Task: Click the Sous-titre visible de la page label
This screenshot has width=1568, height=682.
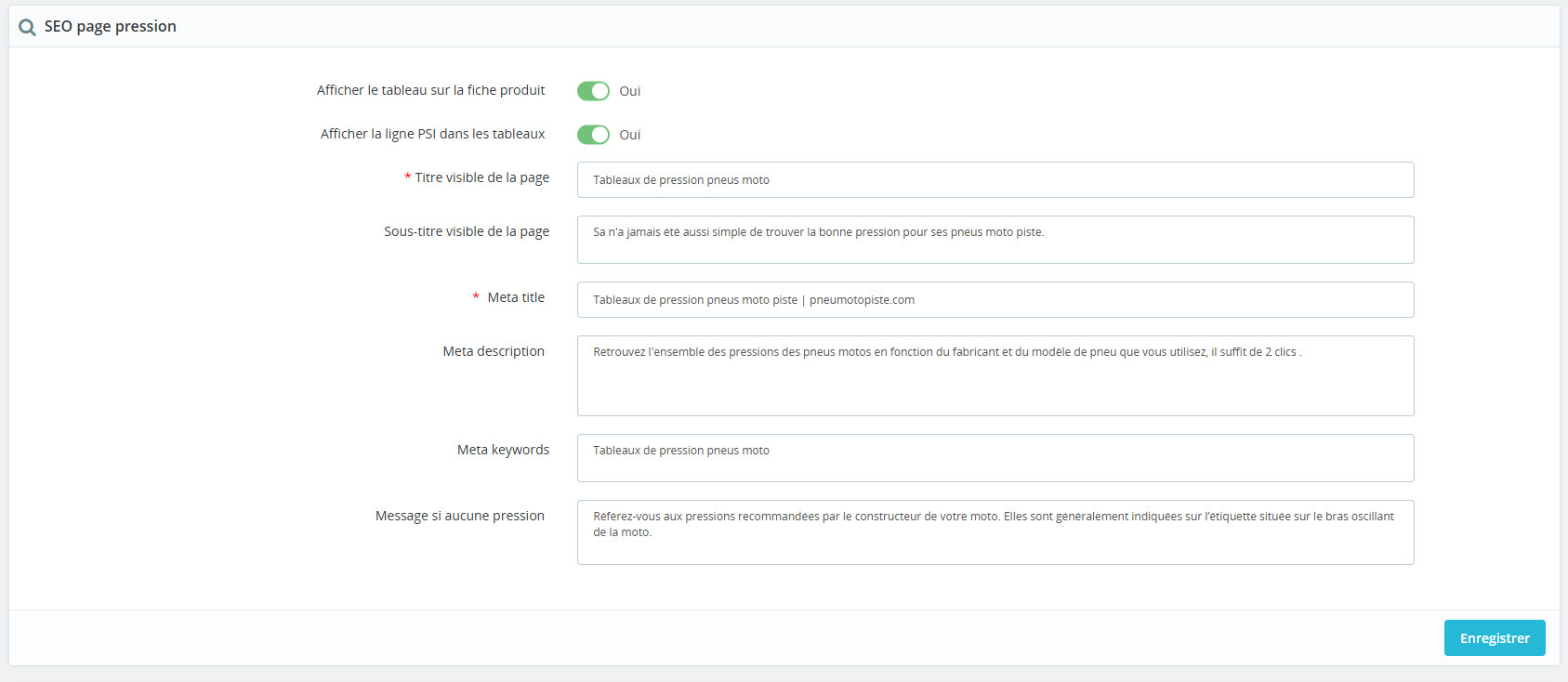Action: 466,231
